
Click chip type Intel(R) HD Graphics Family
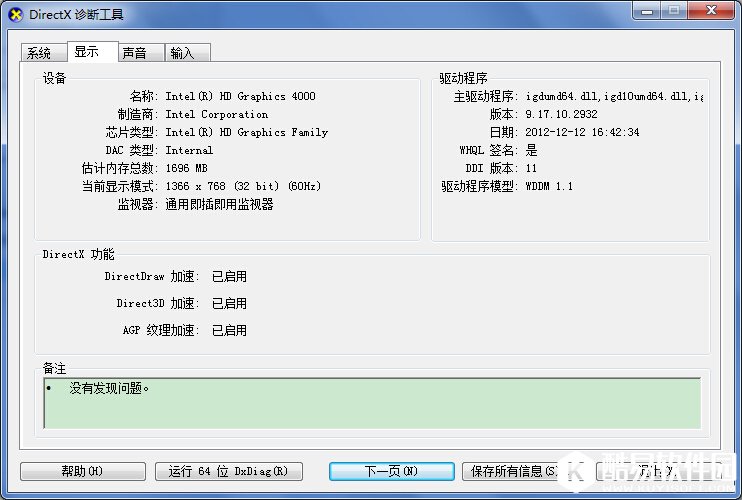(247, 132)
